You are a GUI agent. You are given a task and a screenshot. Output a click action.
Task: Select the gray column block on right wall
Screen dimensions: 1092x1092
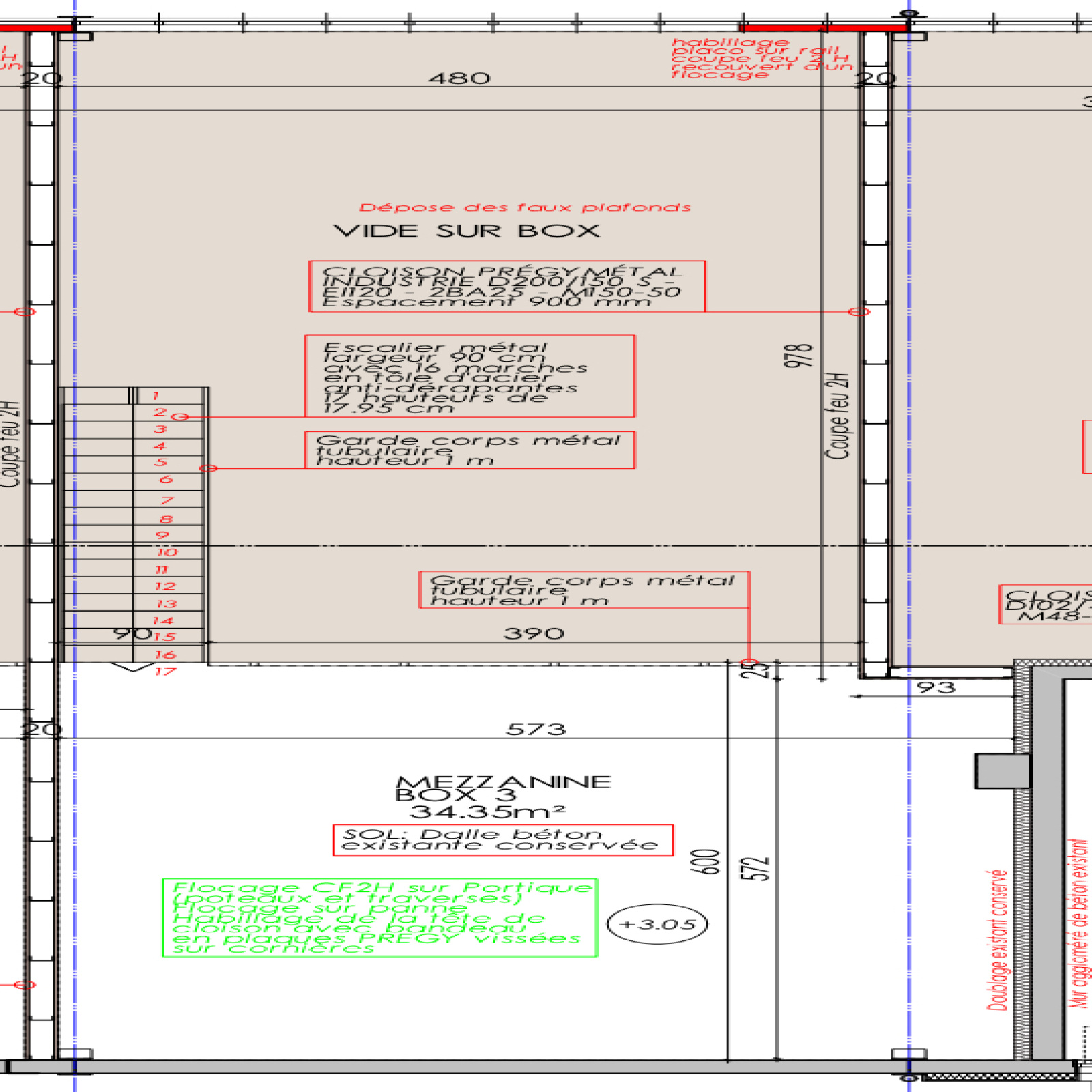tap(1001, 771)
